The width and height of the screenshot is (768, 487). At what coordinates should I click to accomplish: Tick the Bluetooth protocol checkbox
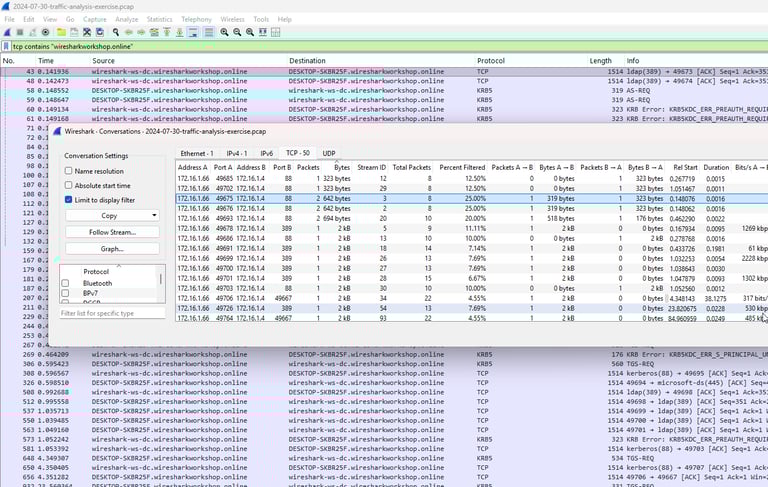click(x=66, y=283)
